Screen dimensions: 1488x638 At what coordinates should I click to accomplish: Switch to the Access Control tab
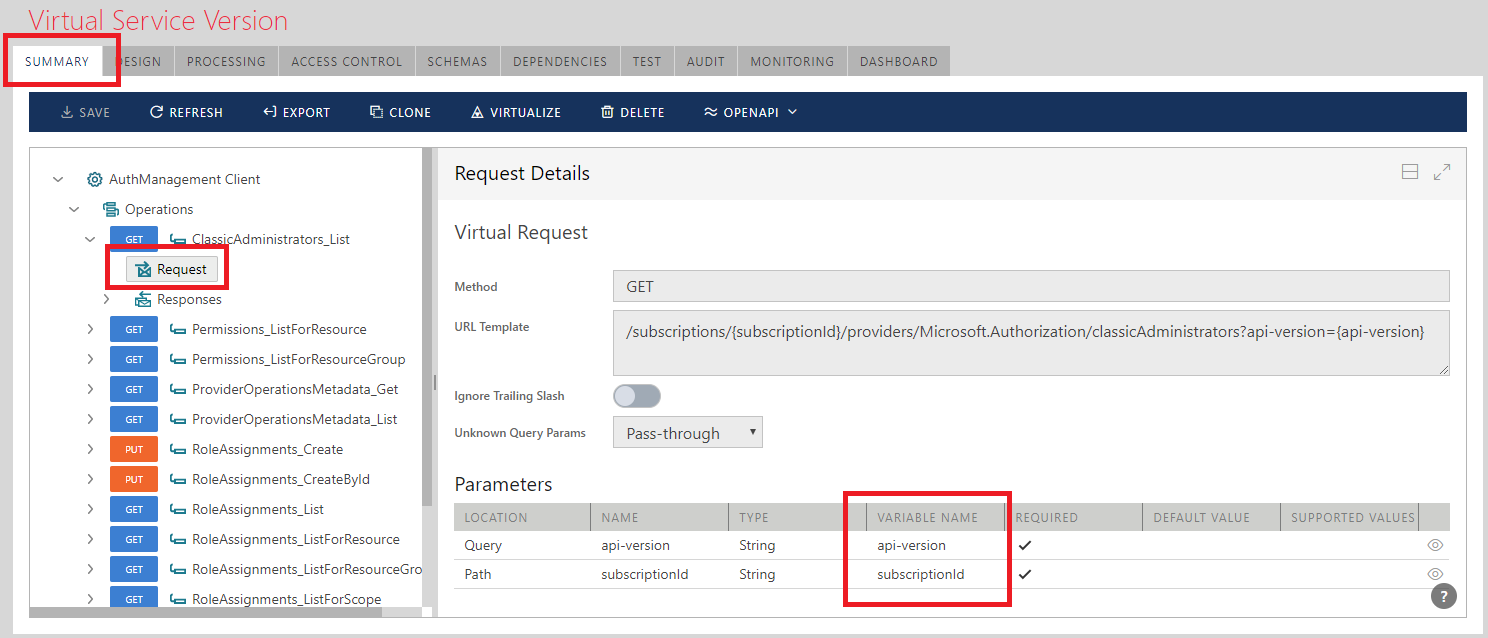pyautogui.click(x=346, y=61)
